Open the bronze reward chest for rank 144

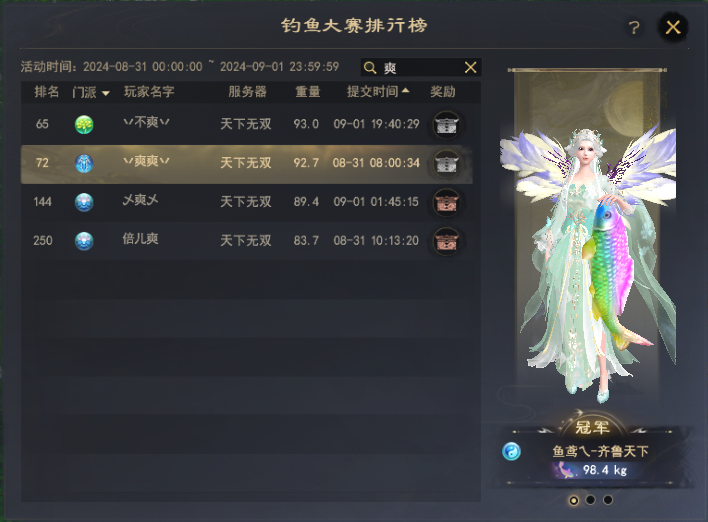[446, 202]
